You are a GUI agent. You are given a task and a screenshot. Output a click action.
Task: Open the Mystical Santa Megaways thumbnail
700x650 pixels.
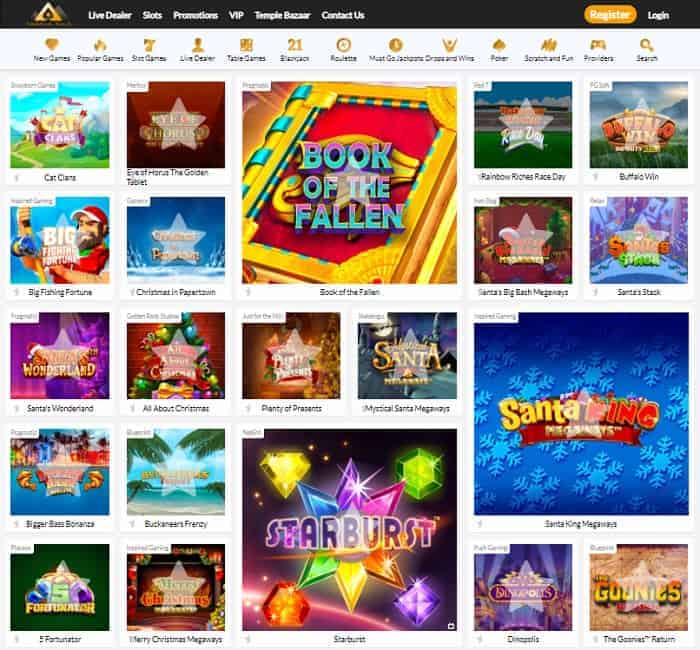point(407,355)
